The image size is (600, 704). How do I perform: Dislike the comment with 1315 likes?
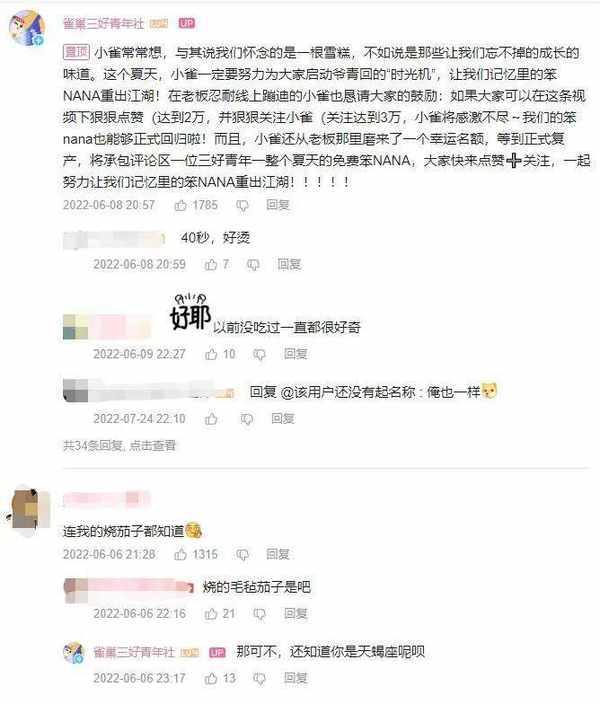click(243, 554)
